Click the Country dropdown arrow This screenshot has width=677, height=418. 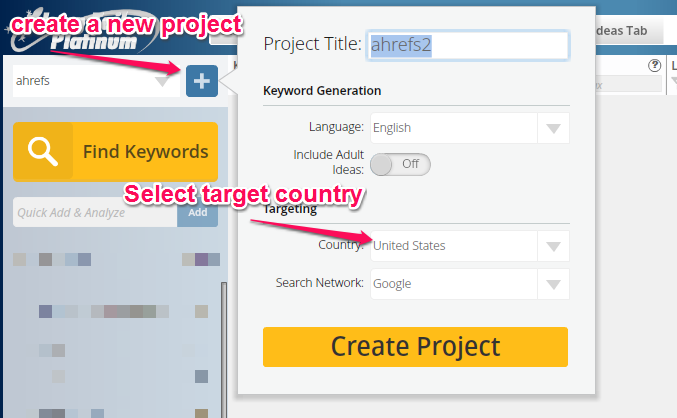point(553,246)
